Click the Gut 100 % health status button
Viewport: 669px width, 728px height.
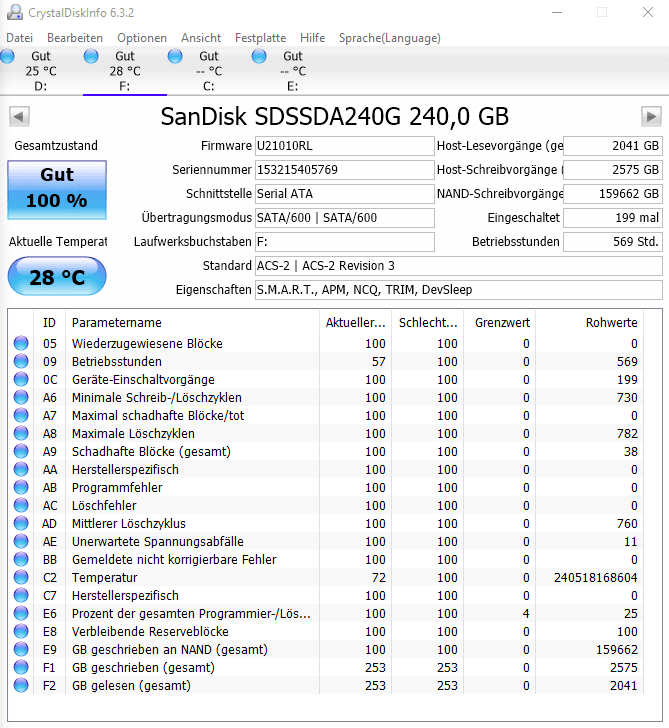[x=57, y=190]
